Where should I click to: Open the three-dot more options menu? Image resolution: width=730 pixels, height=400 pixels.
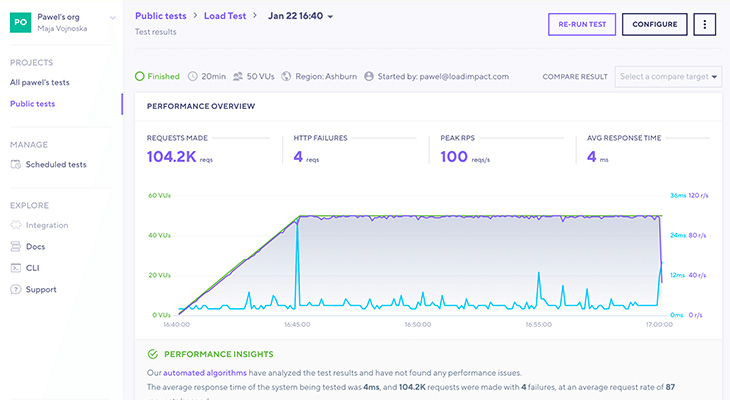(x=705, y=25)
